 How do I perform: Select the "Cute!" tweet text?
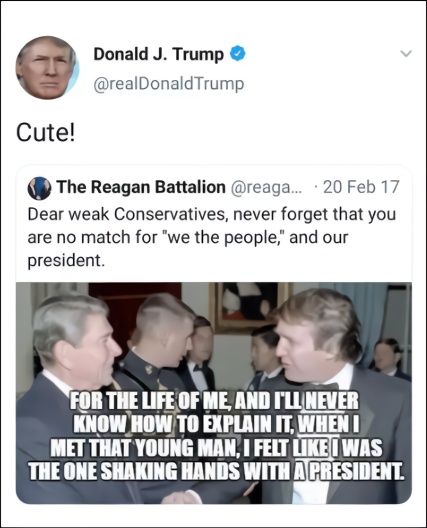click(x=45, y=132)
